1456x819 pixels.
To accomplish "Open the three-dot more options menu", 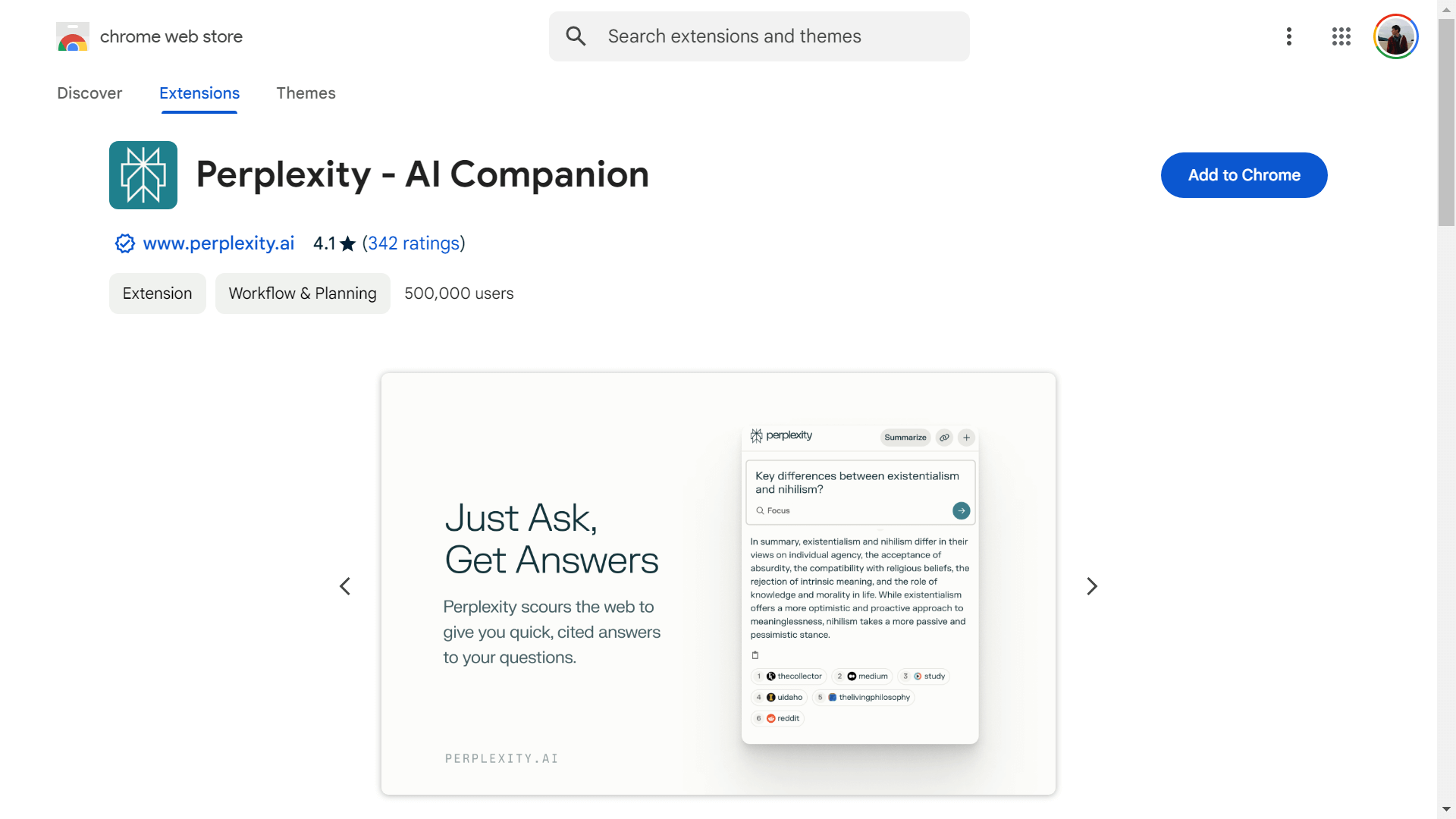I will [x=1289, y=36].
